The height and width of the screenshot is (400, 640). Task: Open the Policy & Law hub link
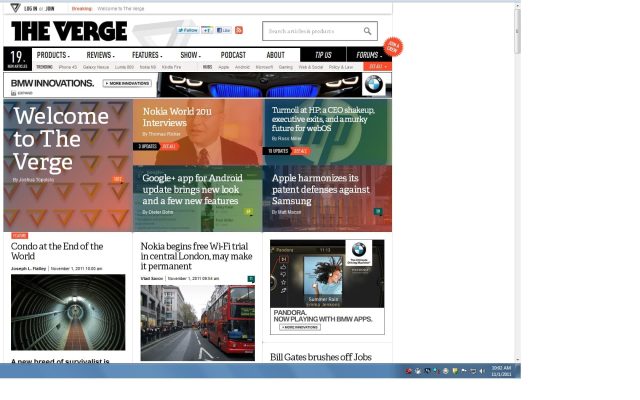tap(341, 67)
